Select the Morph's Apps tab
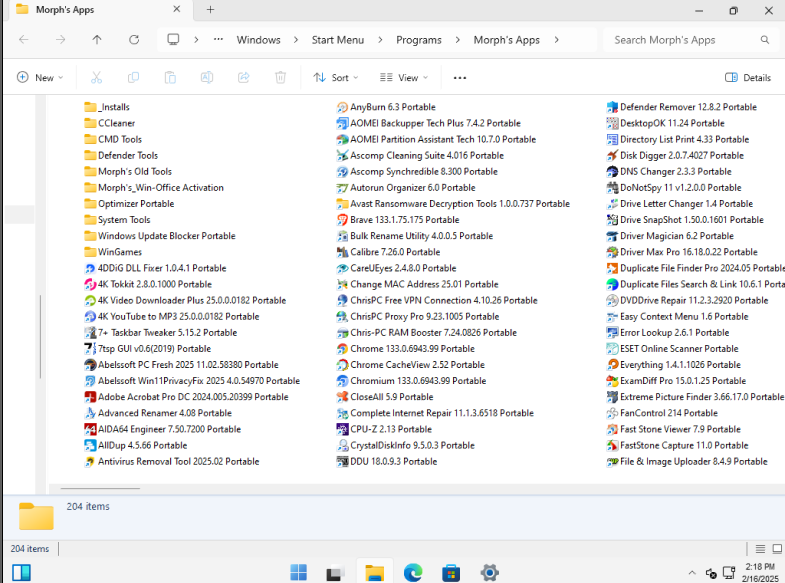 [x=98, y=10]
